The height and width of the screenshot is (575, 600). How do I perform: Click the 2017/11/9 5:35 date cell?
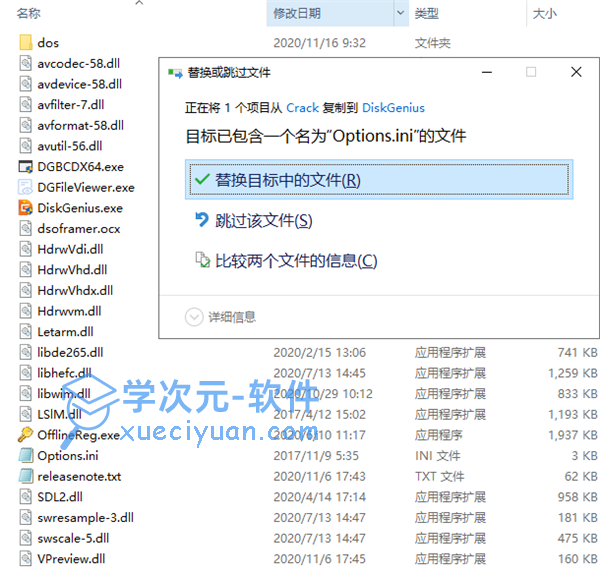[x=316, y=456]
